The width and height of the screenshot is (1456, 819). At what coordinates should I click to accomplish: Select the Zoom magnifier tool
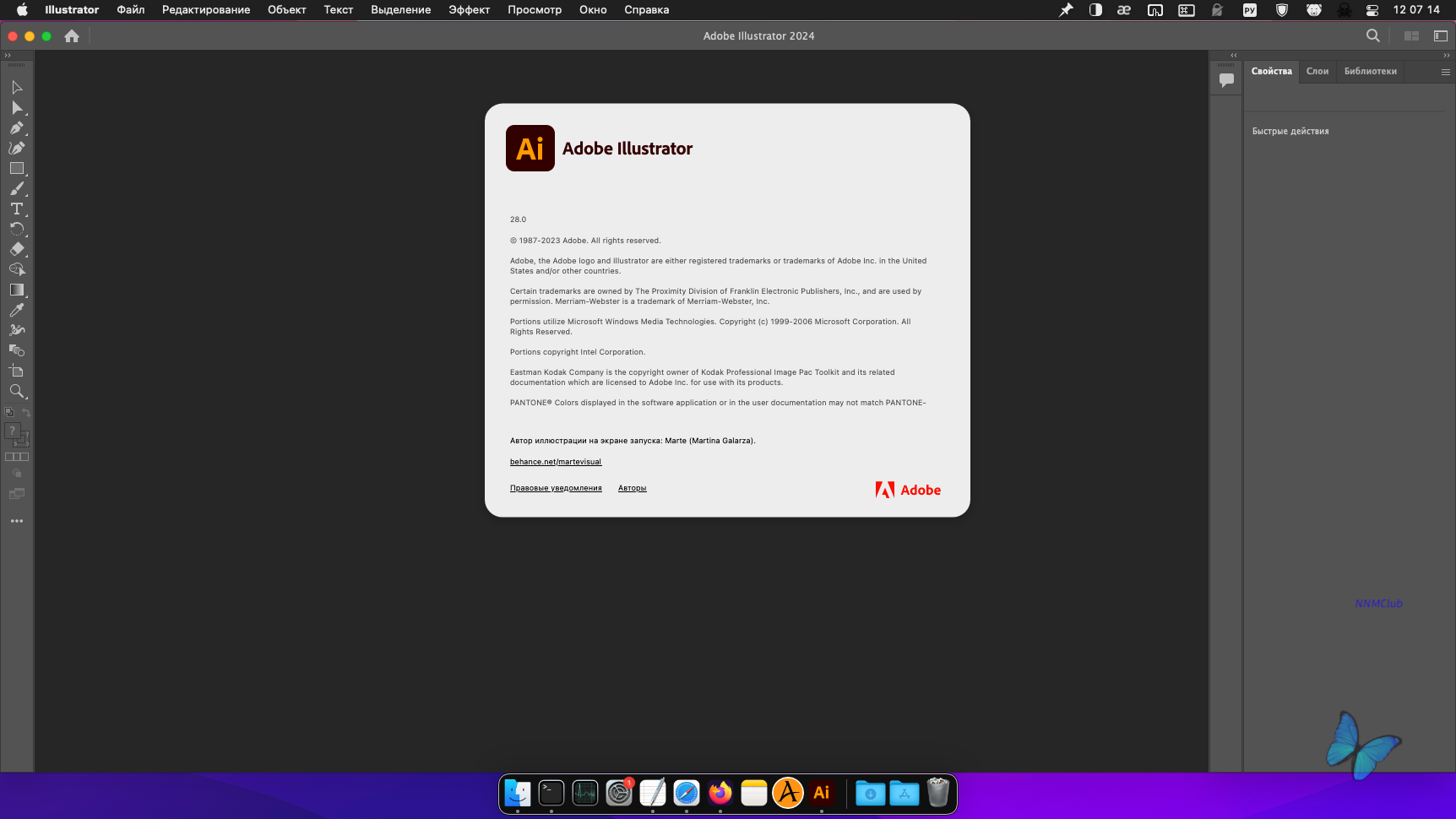(x=17, y=391)
